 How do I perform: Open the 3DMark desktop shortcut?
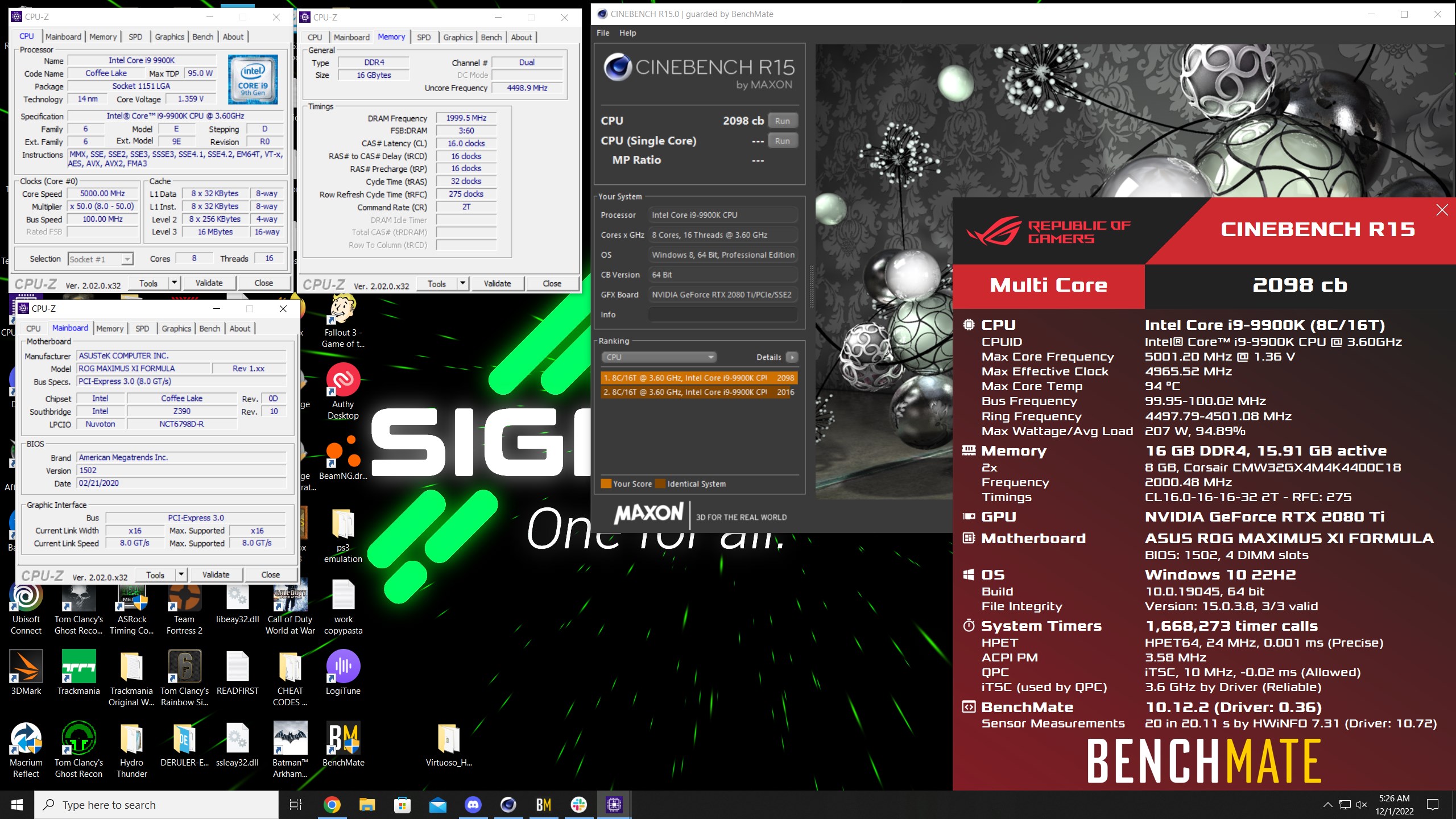click(x=26, y=673)
